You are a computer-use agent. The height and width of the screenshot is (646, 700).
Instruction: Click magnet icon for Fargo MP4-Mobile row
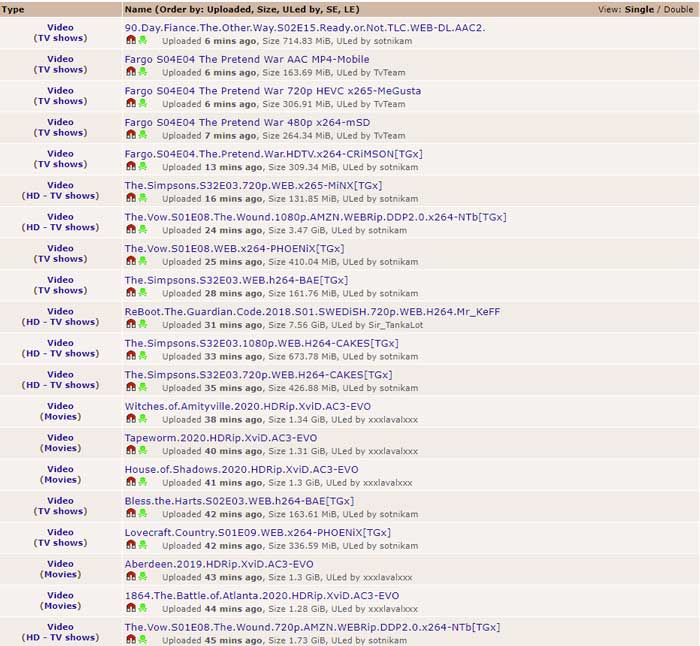tap(131, 72)
